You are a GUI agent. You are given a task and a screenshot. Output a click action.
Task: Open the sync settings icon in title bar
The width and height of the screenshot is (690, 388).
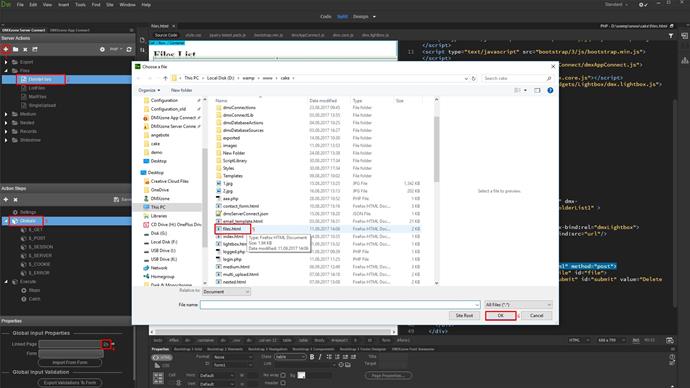click(642, 4)
